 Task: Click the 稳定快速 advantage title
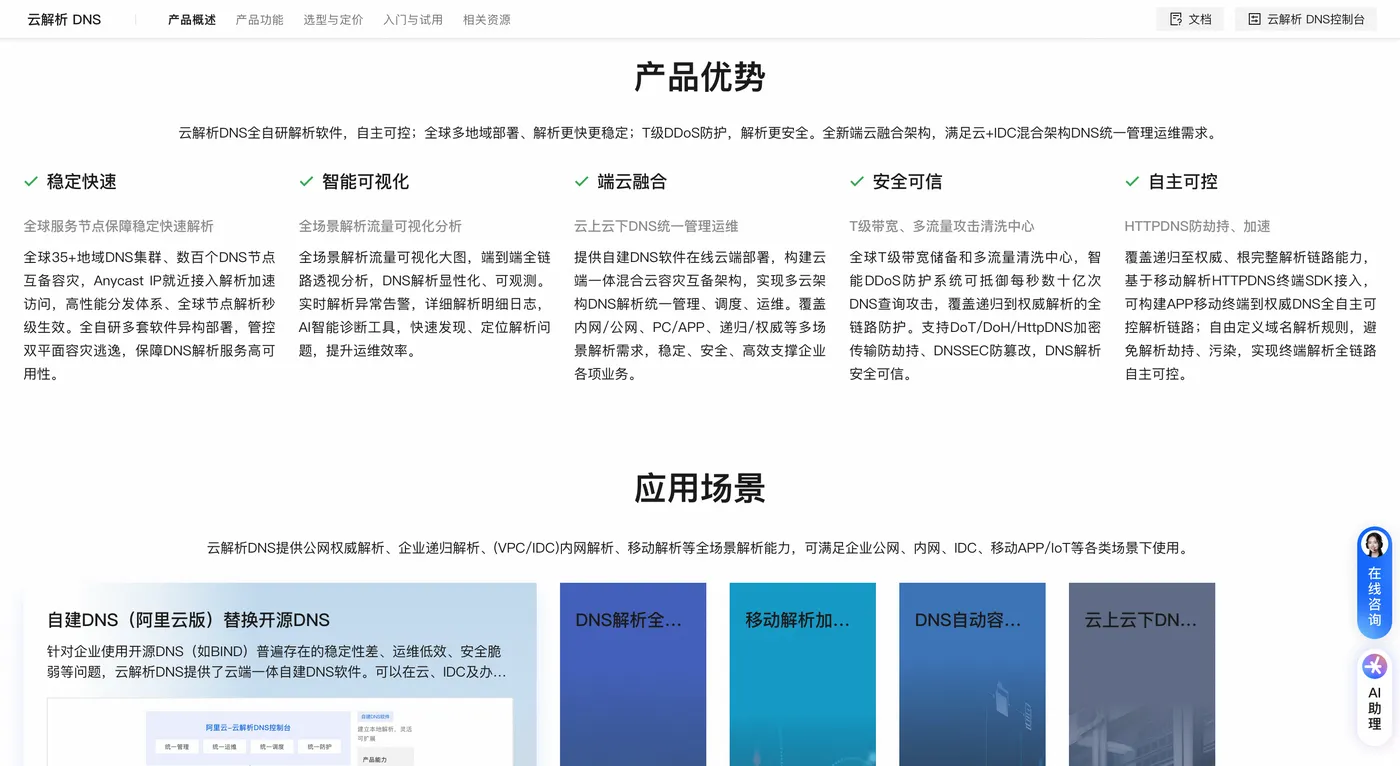[82, 181]
